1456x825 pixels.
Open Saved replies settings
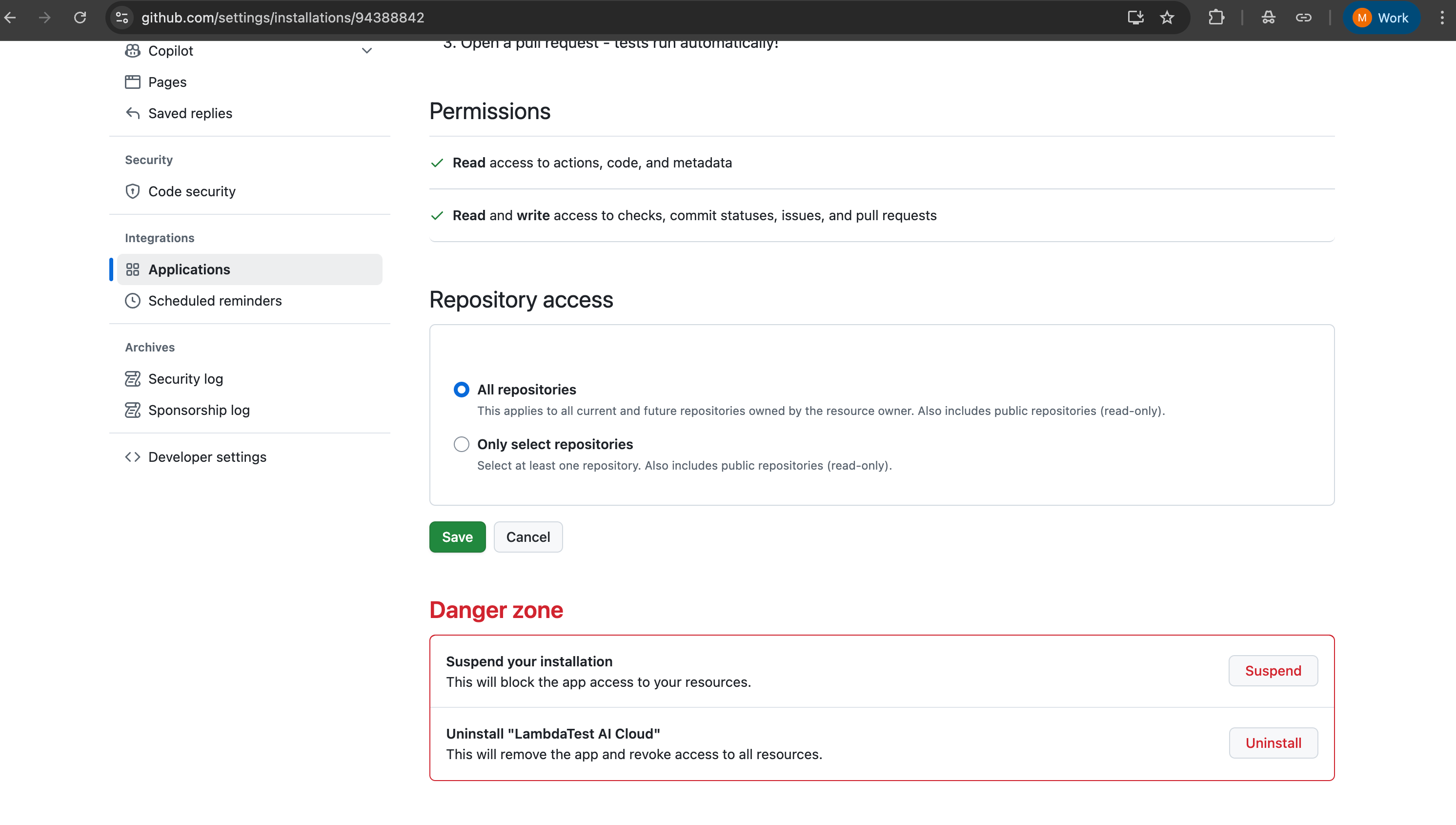click(190, 113)
